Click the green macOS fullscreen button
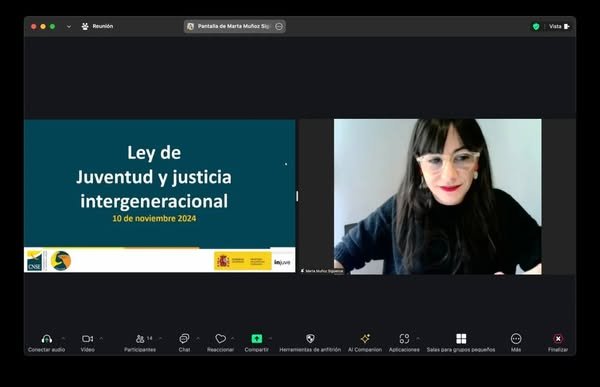Screen dimensions: 600x387 52,26
